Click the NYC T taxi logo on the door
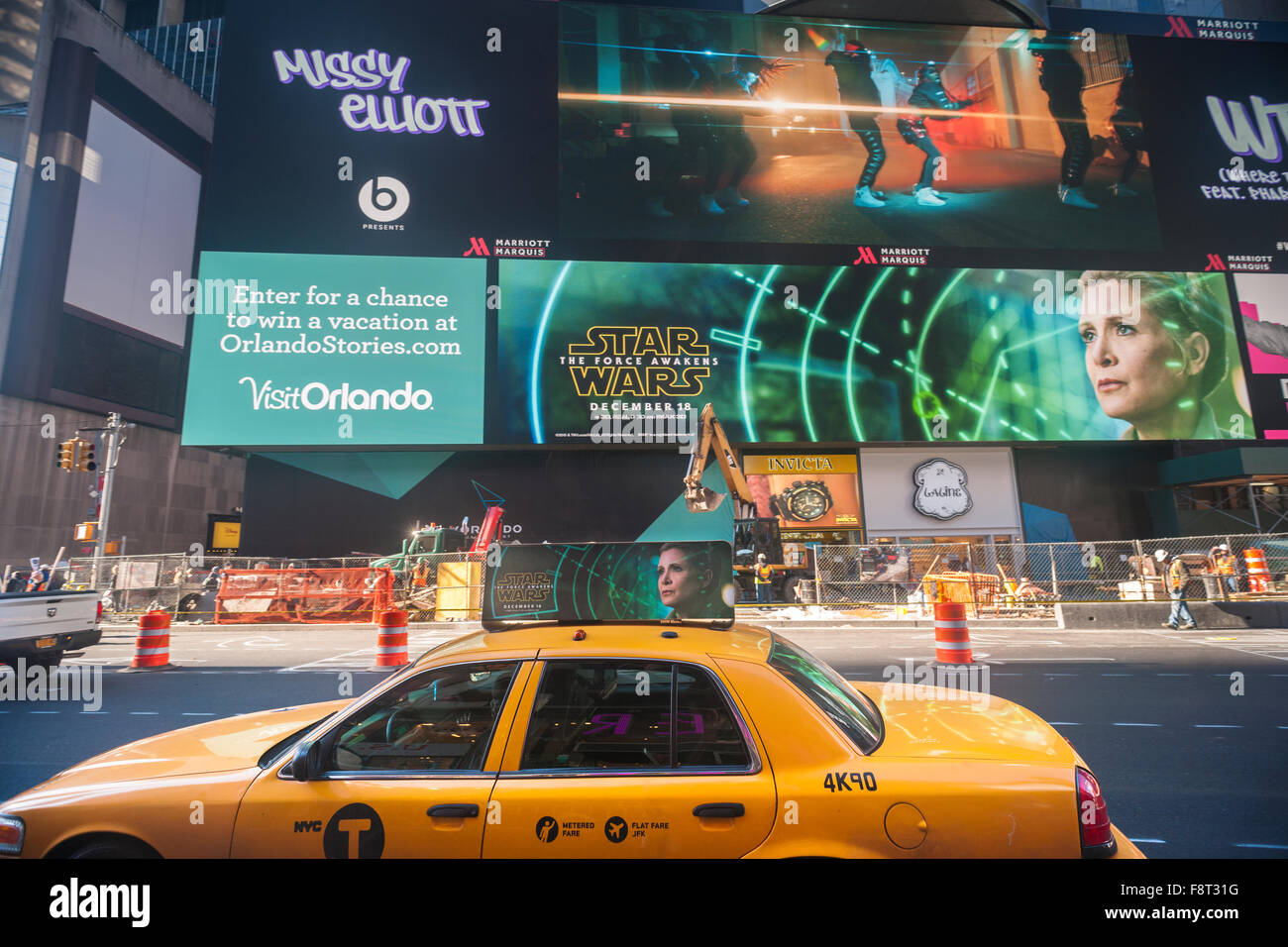The image size is (1288, 947). pyautogui.click(x=352, y=830)
